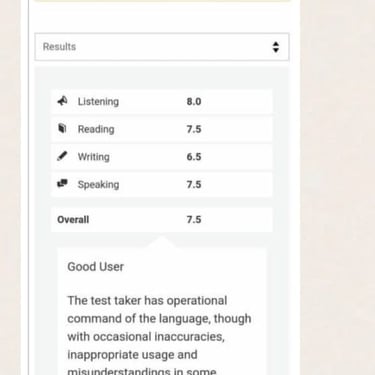This screenshot has height=375, width=375.
Task: Select the Listening label
Action: [98, 102]
